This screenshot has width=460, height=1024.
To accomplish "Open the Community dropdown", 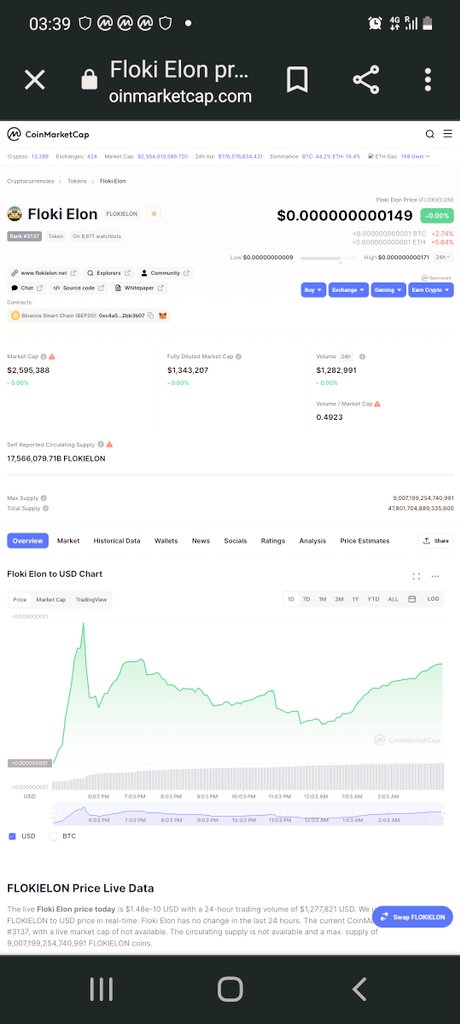I will (x=165, y=273).
